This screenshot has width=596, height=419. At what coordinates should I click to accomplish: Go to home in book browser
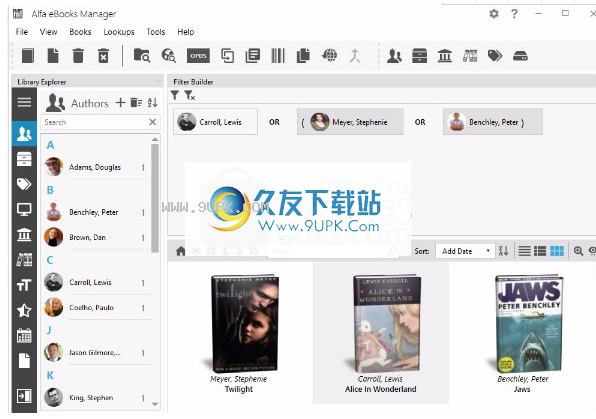click(x=181, y=251)
